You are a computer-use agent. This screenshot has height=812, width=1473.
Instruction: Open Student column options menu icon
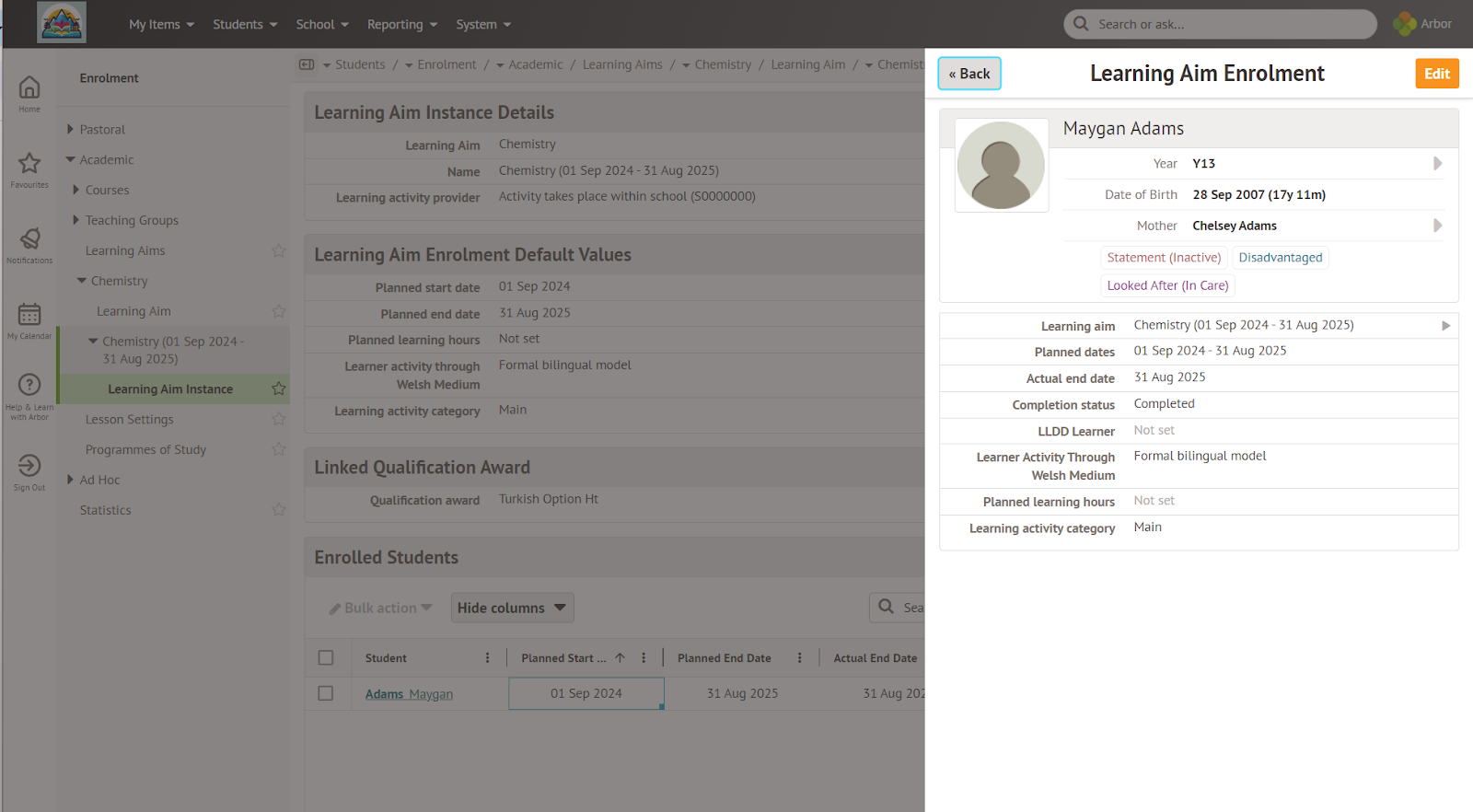tap(488, 658)
